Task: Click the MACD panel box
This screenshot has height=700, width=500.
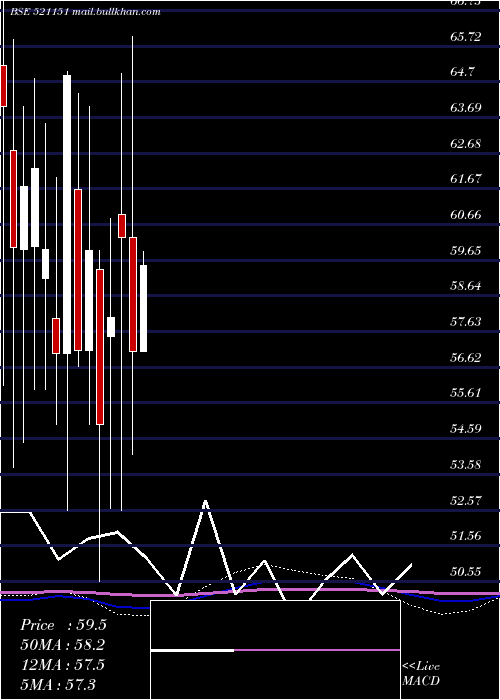Action: click(x=275, y=650)
